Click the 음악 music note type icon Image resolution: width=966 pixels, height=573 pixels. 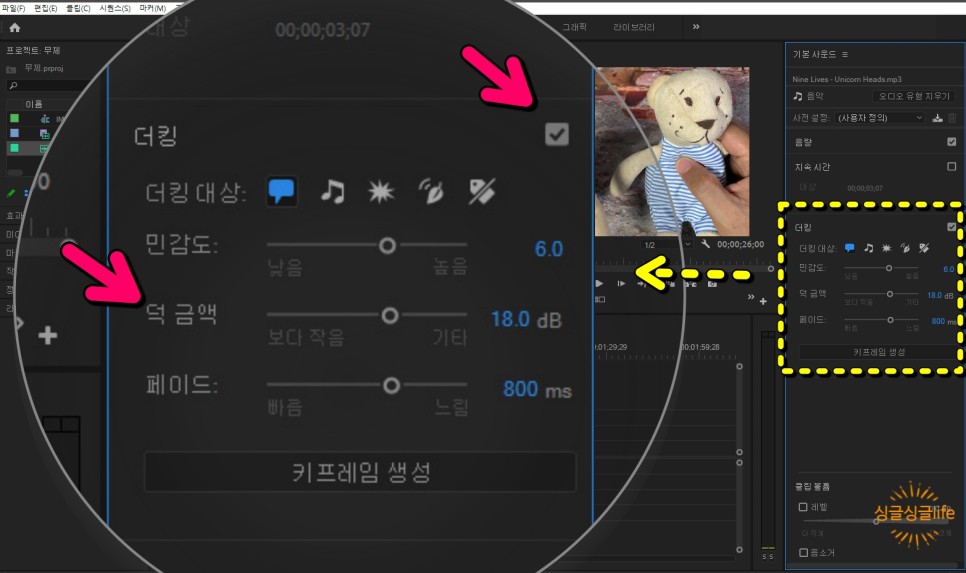(x=798, y=96)
